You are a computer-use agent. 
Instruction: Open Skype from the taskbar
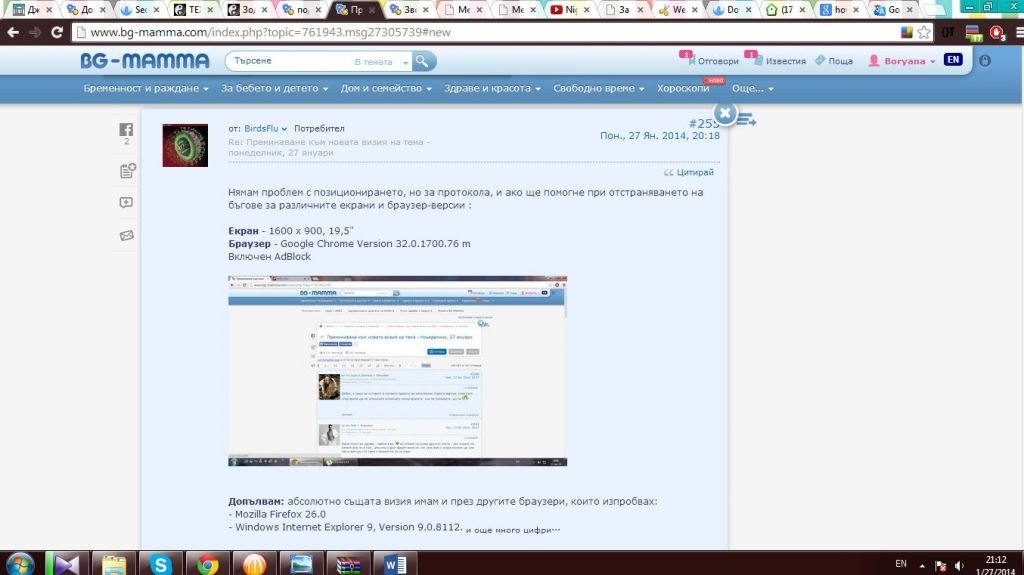[161, 564]
